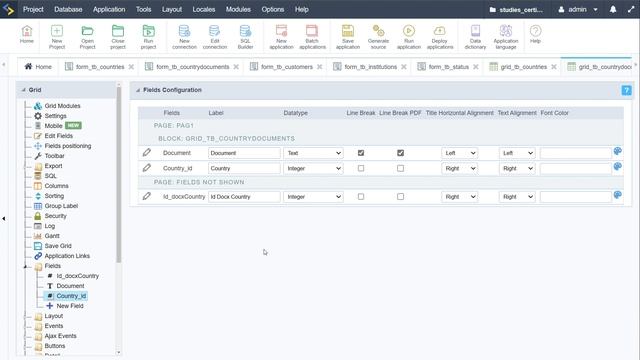Open Project via toolbar icon

pyautogui.click(x=87, y=37)
